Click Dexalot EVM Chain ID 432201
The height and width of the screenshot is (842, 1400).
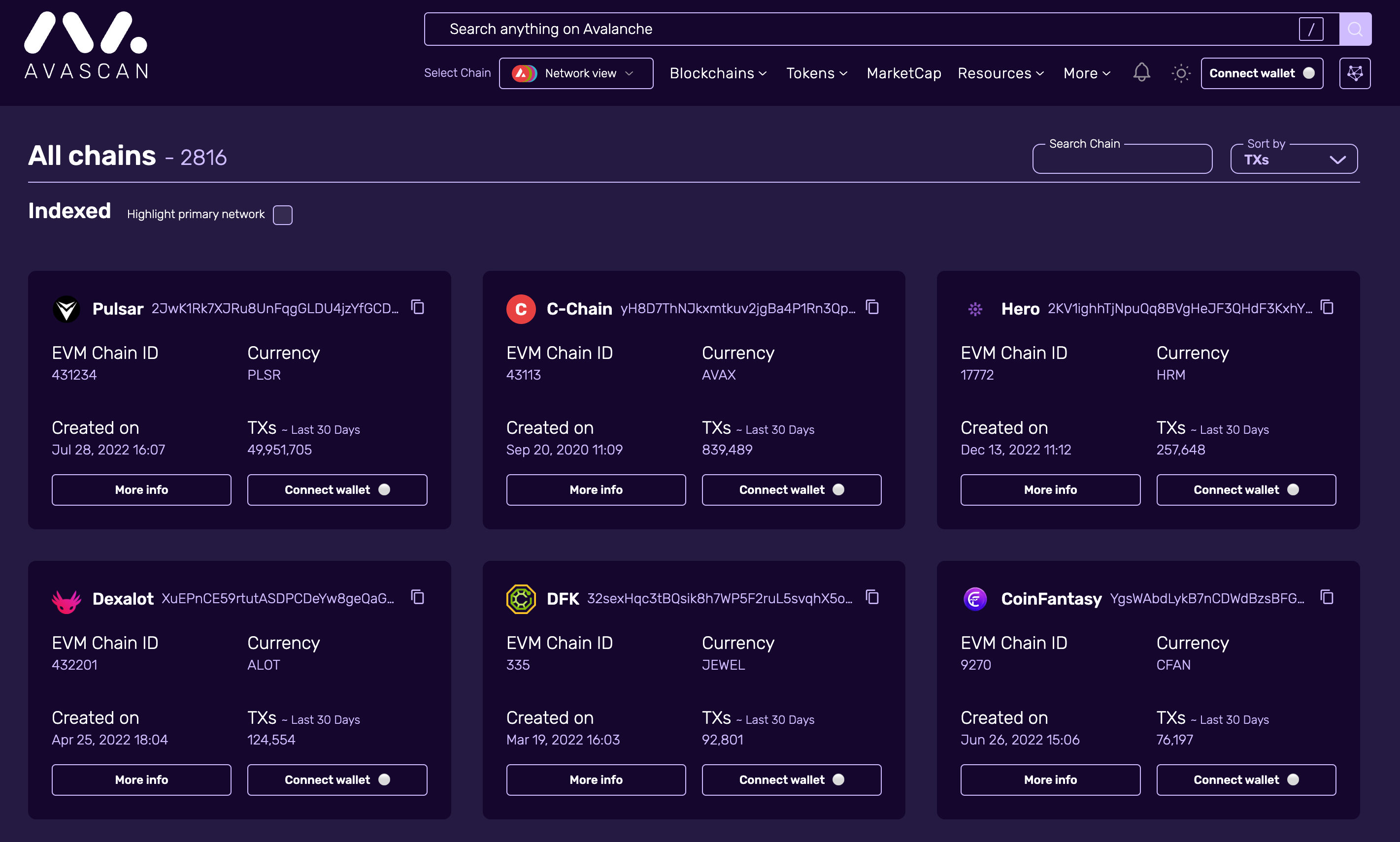coord(74,664)
